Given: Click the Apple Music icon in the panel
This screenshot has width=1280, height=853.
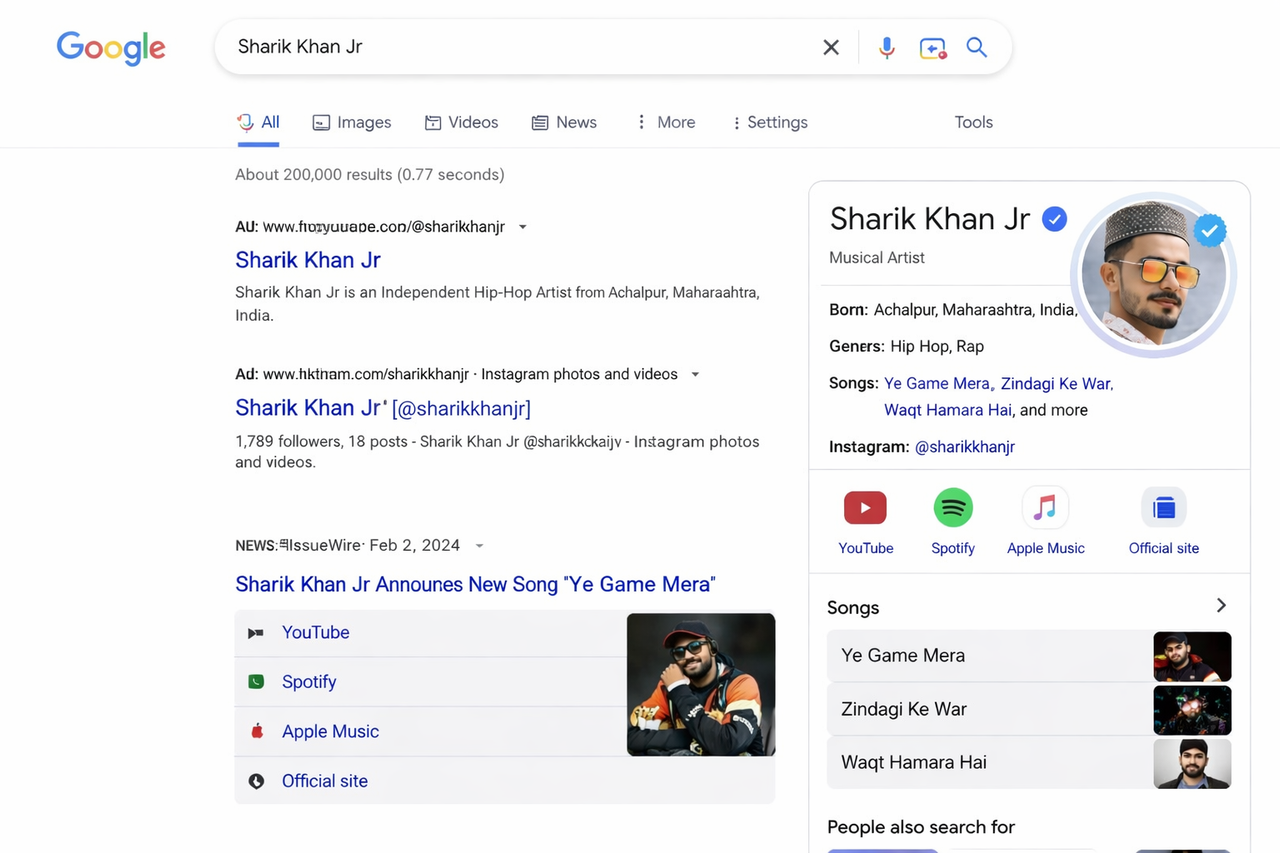Looking at the screenshot, I should (1045, 507).
